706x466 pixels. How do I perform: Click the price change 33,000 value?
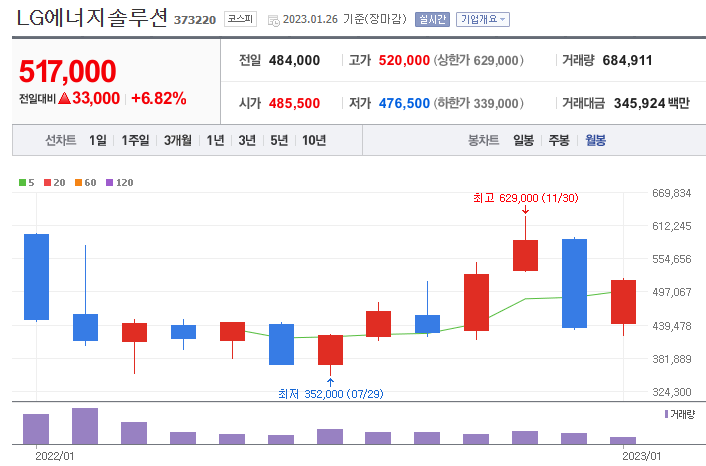click(x=96, y=98)
